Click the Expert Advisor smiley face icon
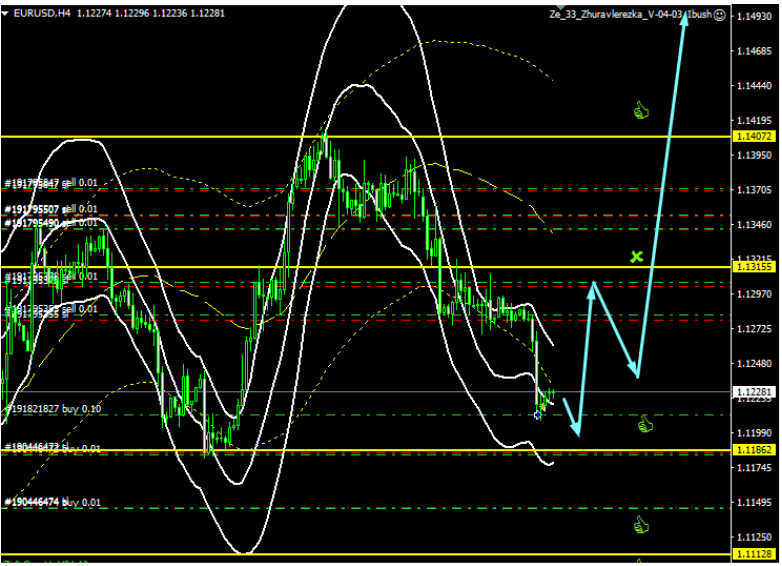The height and width of the screenshot is (566, 782). click(720, 15)
